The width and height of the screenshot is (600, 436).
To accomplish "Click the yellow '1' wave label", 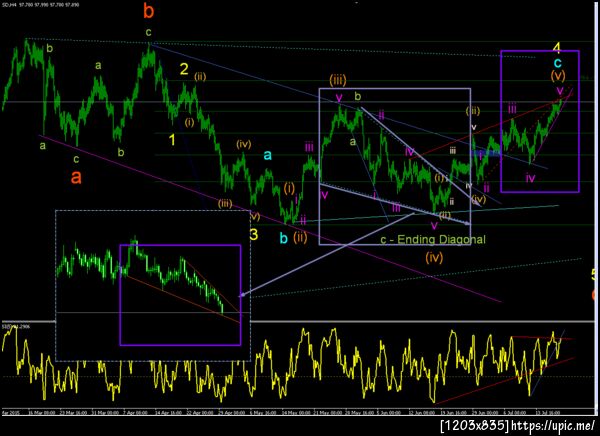I will point(173,140).
